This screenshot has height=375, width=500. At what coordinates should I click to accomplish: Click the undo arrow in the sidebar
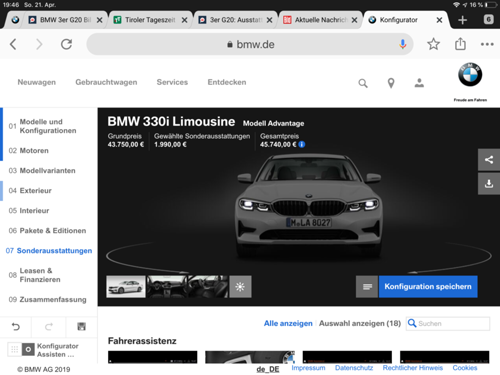(x=16, y=327)
